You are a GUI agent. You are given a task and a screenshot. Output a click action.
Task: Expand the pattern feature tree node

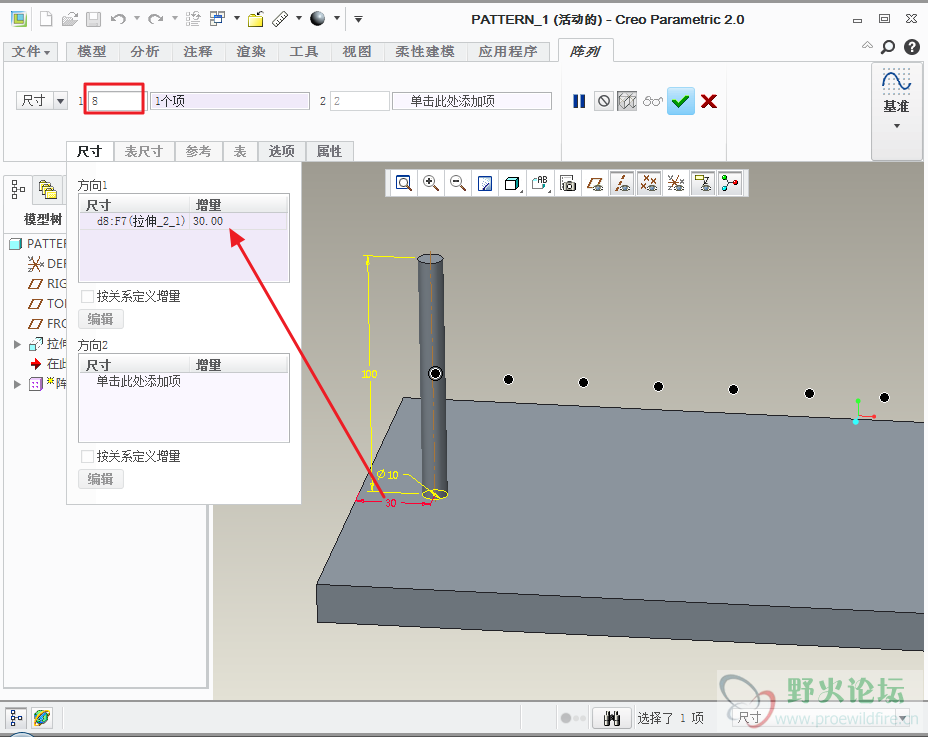point(17,384)
